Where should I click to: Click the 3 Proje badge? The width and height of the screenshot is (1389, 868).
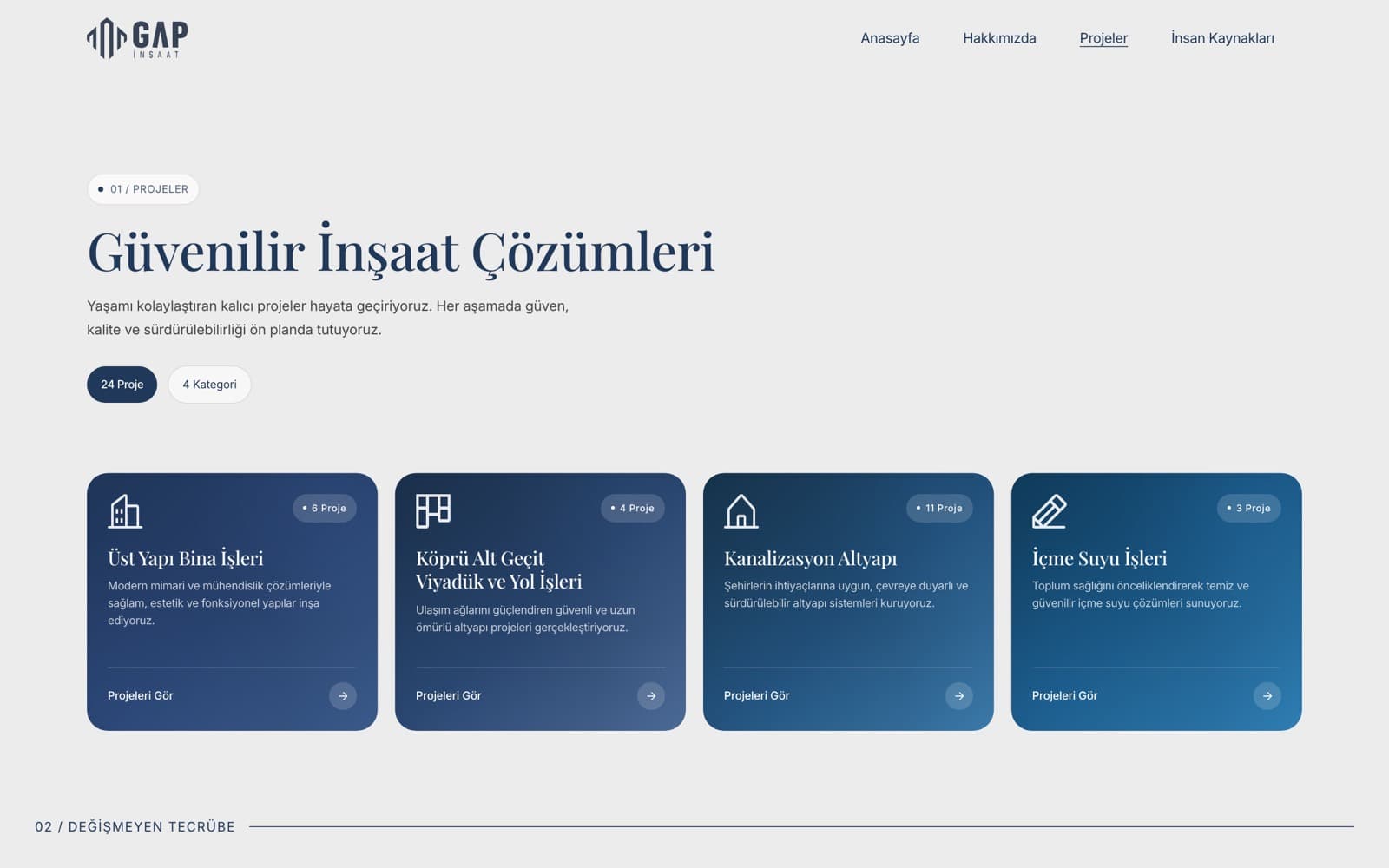1248,509
